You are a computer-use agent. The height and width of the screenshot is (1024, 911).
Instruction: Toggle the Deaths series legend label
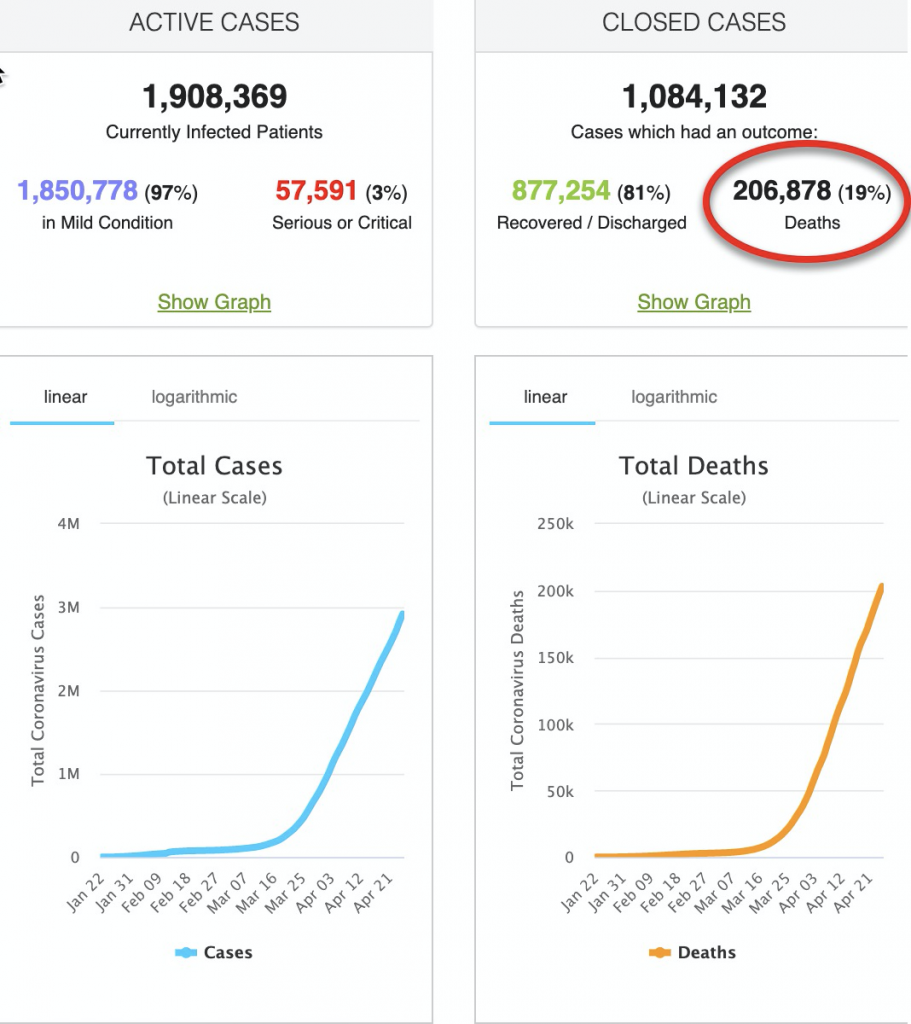[x=706, y=953]
